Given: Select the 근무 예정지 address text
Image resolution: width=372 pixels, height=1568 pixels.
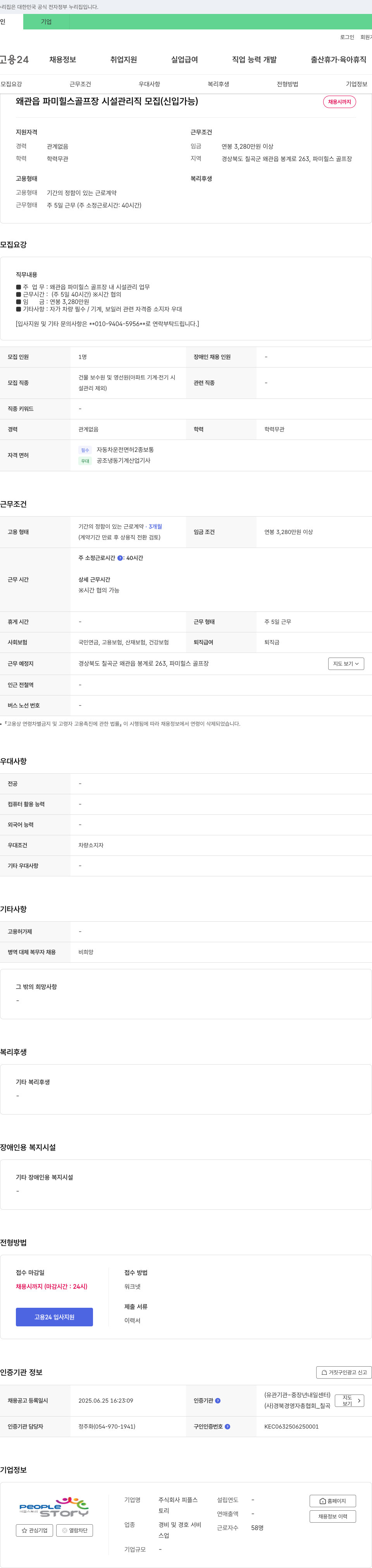Looking at the screenshot, I should coord(144,663).
